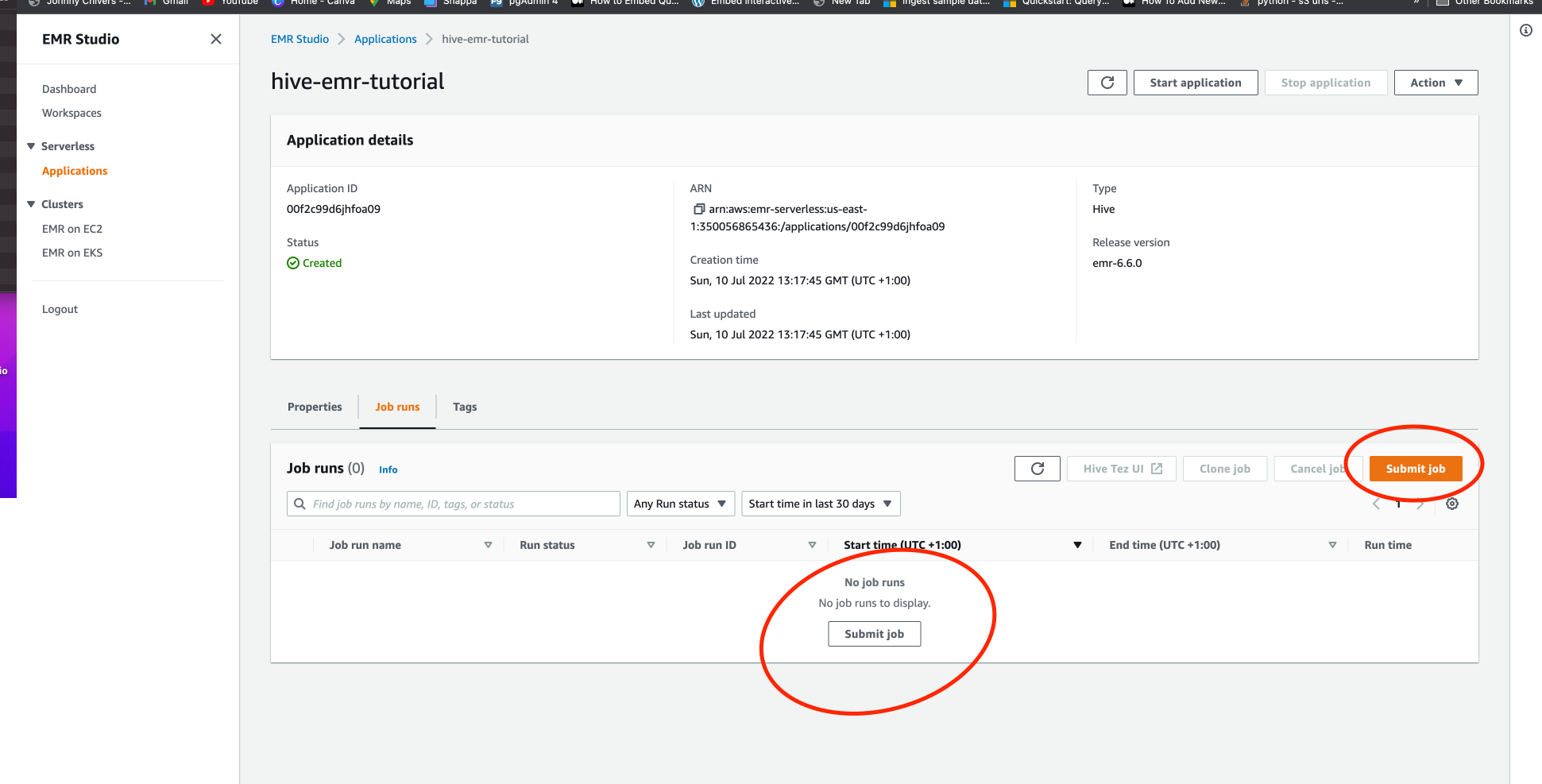Screen dimensions: 1542x784
Task: Open job runs table preferences gear
Action: [1452, 504]
